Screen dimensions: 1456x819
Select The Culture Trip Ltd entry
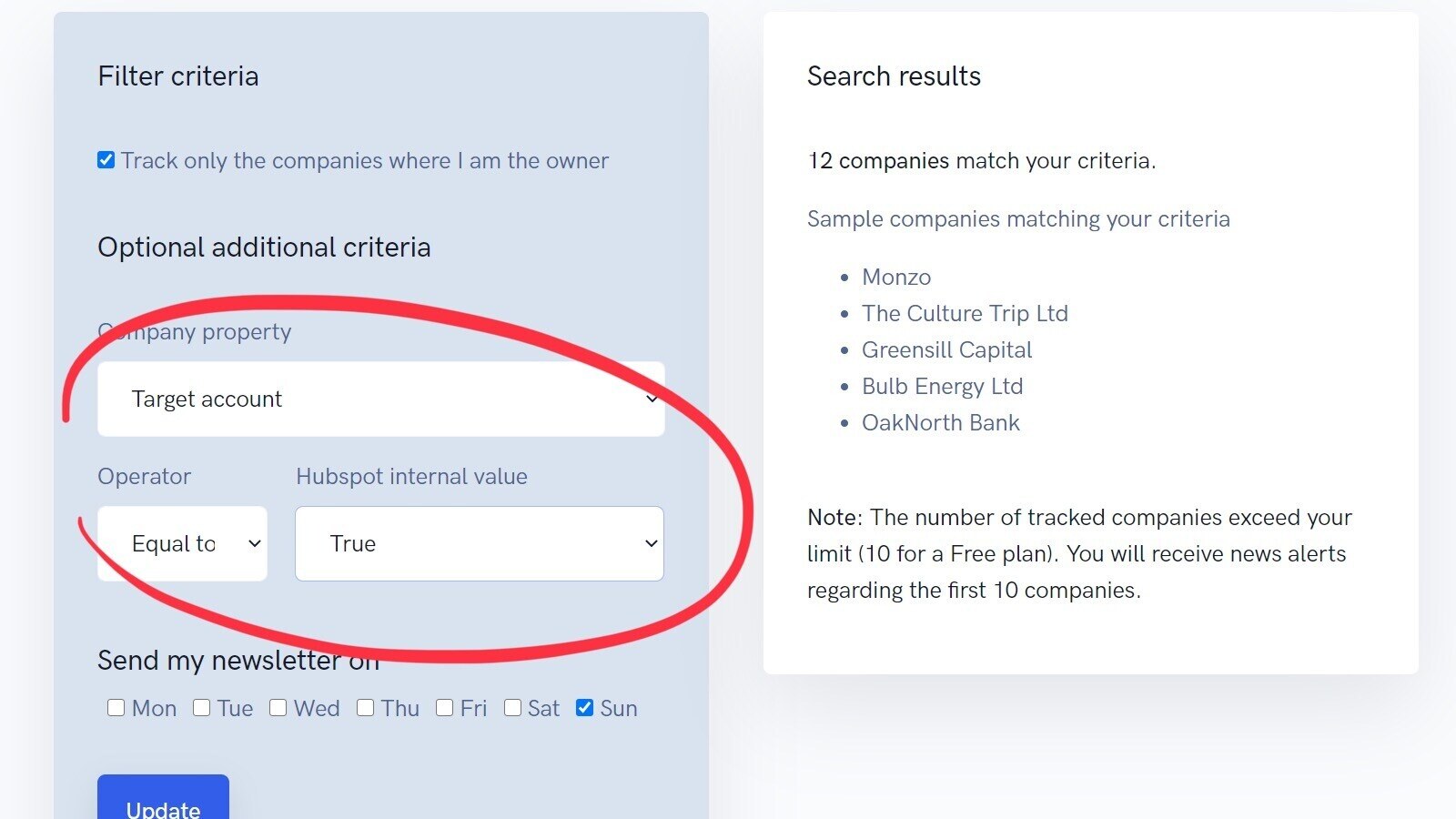965,313
